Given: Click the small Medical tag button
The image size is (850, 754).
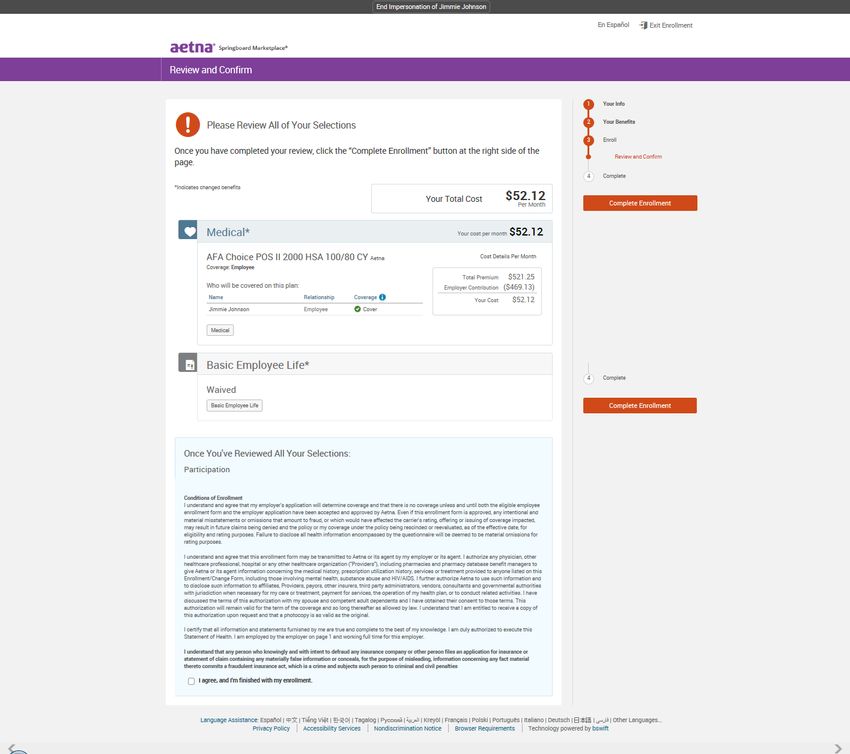Looking at the screenshot, I should 220,330.
